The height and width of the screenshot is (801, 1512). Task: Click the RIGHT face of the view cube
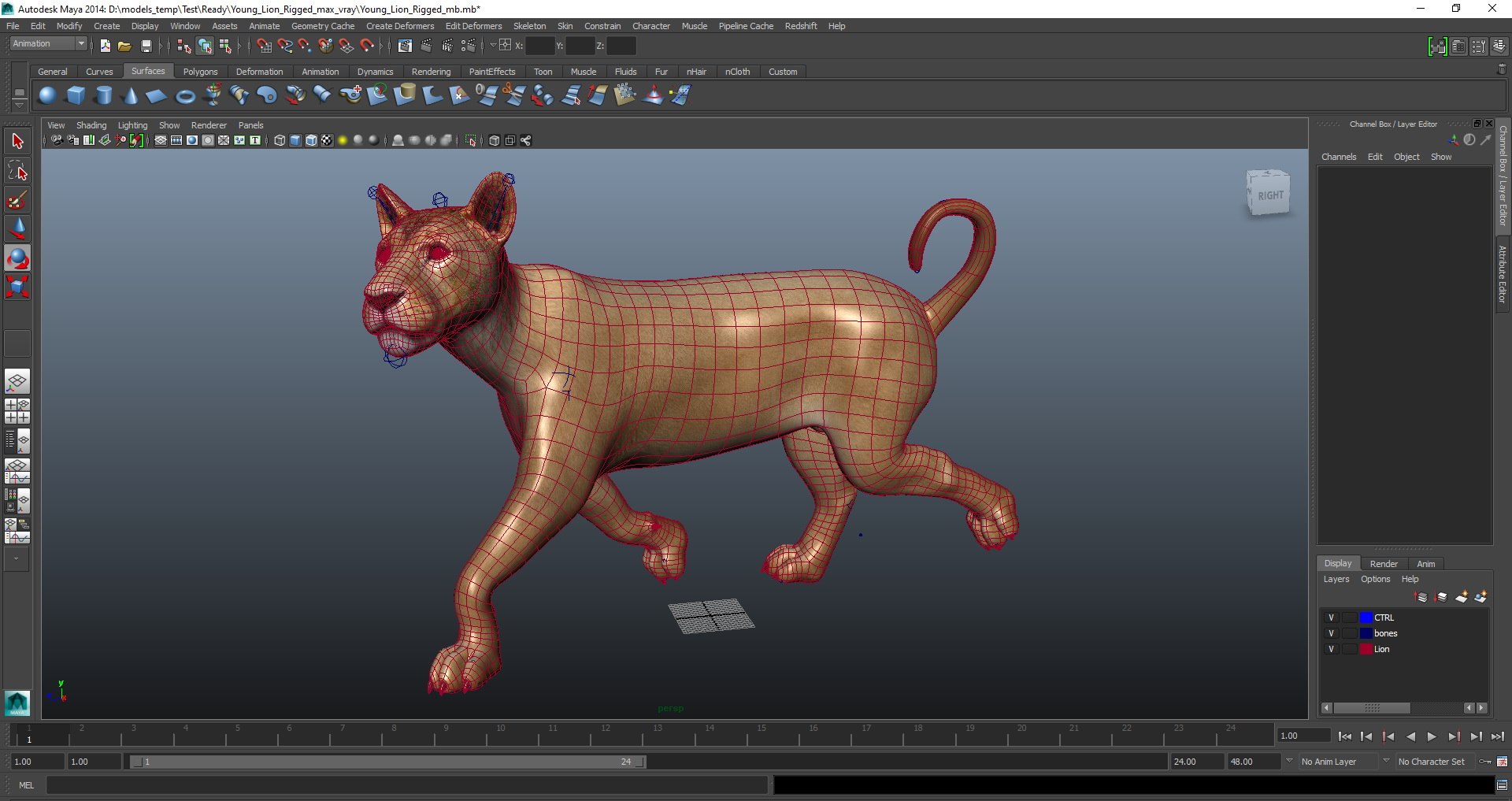click(1269, 195)
